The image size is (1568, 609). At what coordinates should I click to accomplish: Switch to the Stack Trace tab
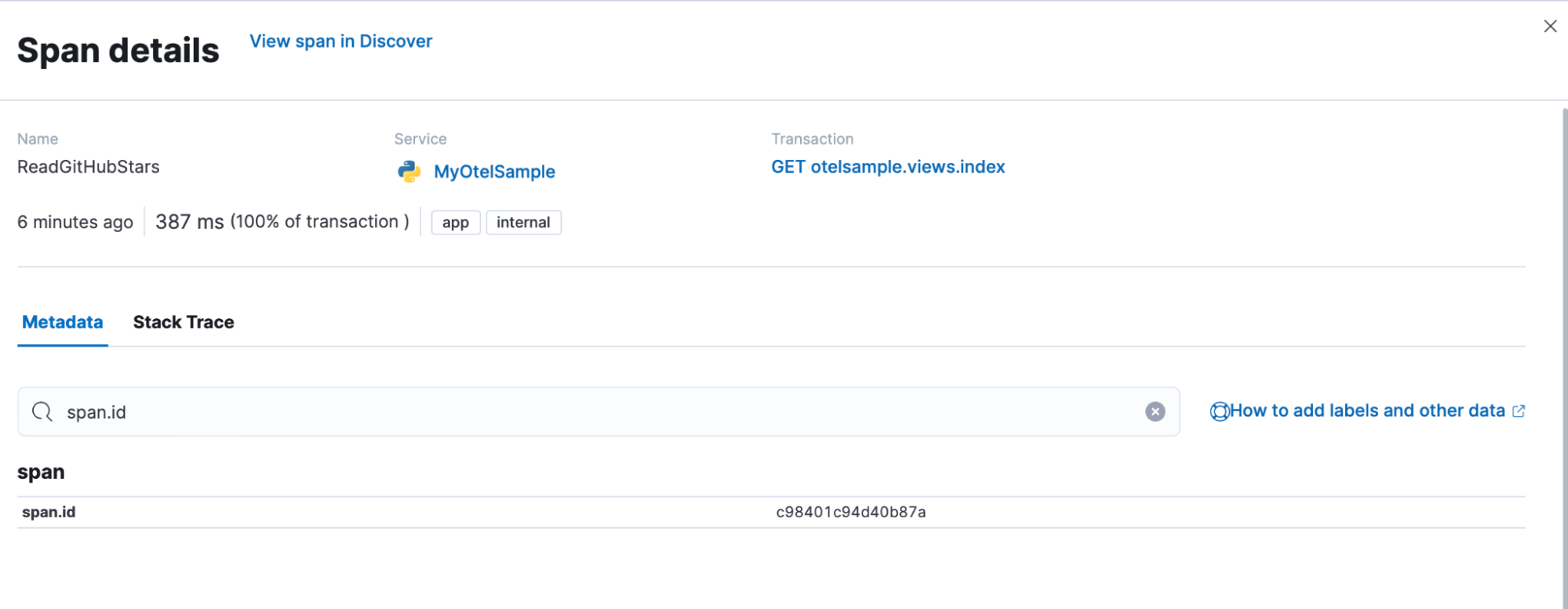[x=184, y=322]
